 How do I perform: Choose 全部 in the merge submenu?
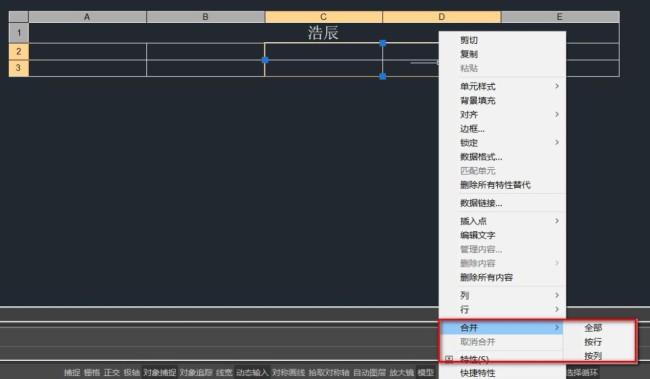coord(593,328)
